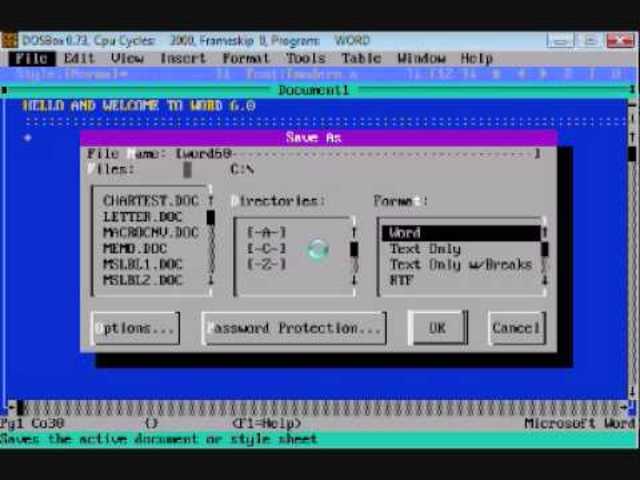Confirm save with OK button
This screenshot has height=480, width=640.
(x=438, y=328)
